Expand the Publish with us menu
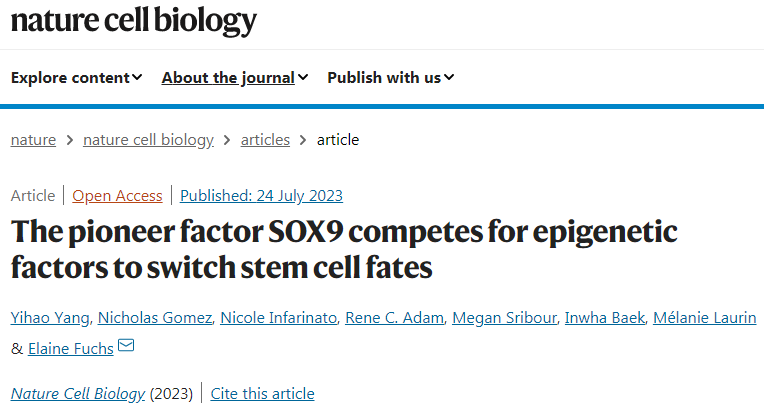 (390, 77)
